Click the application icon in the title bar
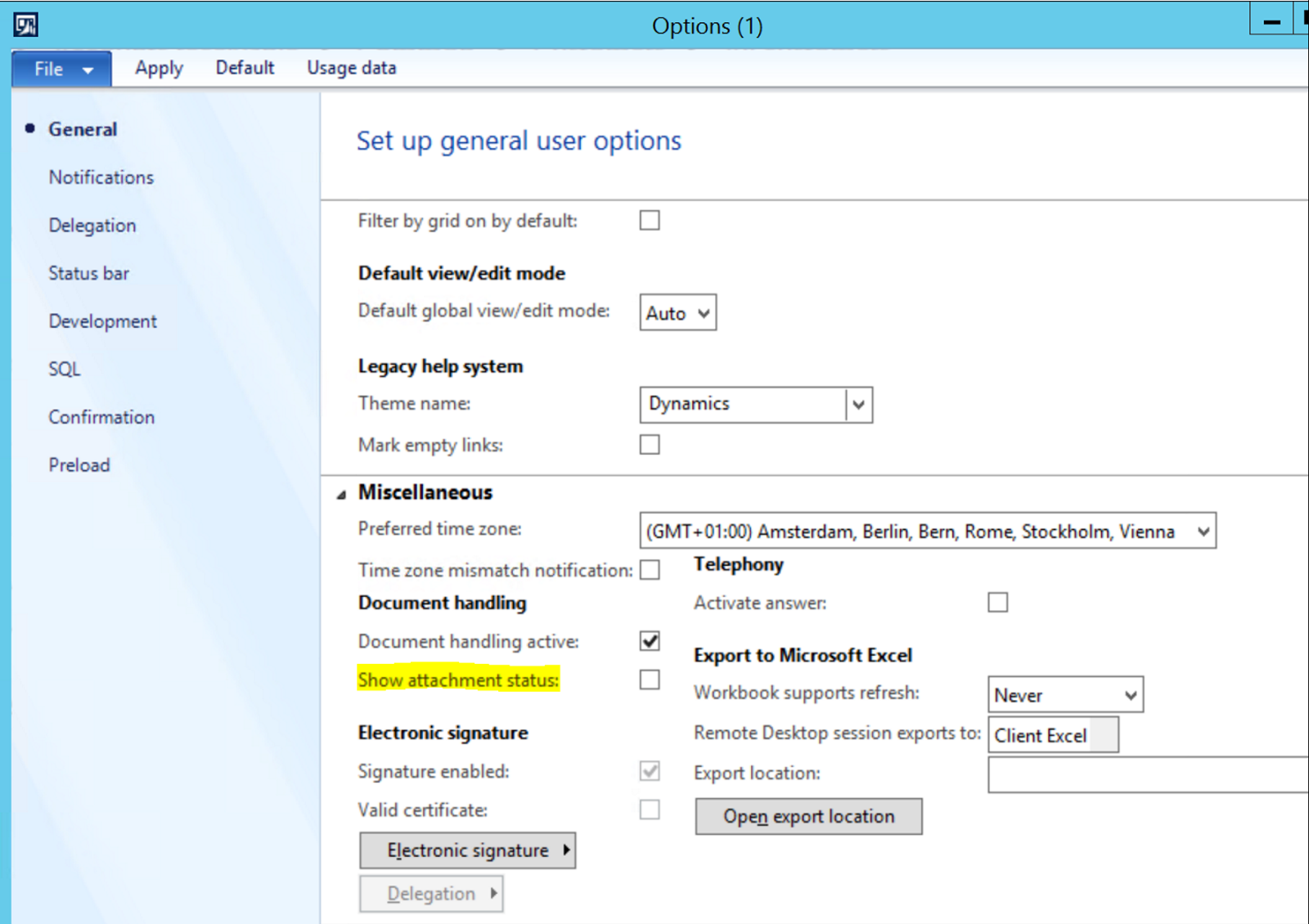 (25, 23)
